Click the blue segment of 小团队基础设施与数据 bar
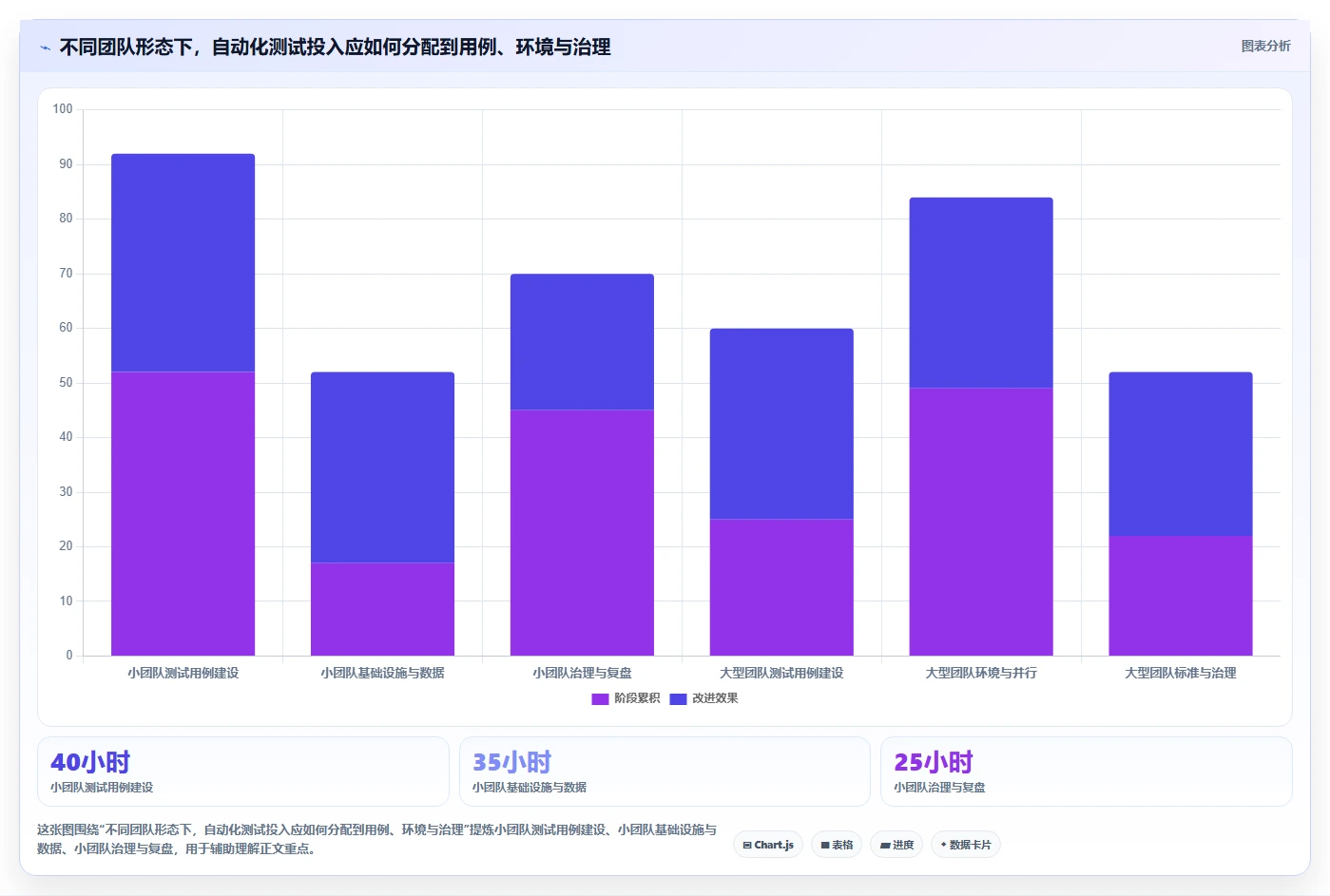1330x896 pixels. coord(382,467)
